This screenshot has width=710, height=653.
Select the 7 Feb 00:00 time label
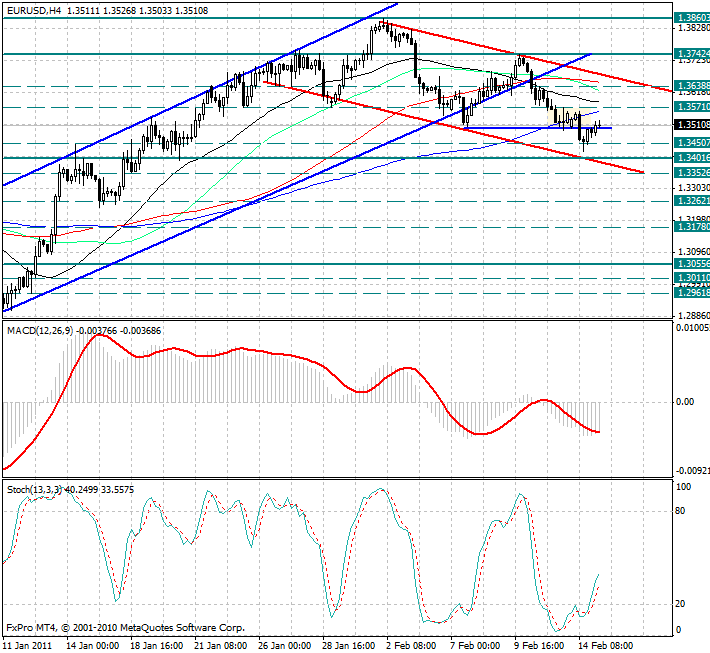pos(475,645)
